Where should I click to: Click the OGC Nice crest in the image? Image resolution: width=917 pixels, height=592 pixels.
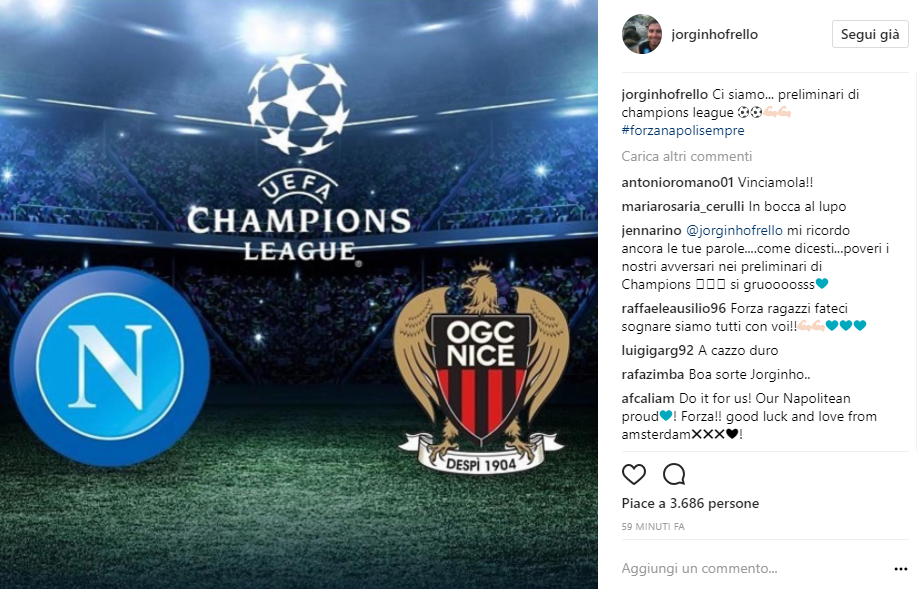[481, 367]
